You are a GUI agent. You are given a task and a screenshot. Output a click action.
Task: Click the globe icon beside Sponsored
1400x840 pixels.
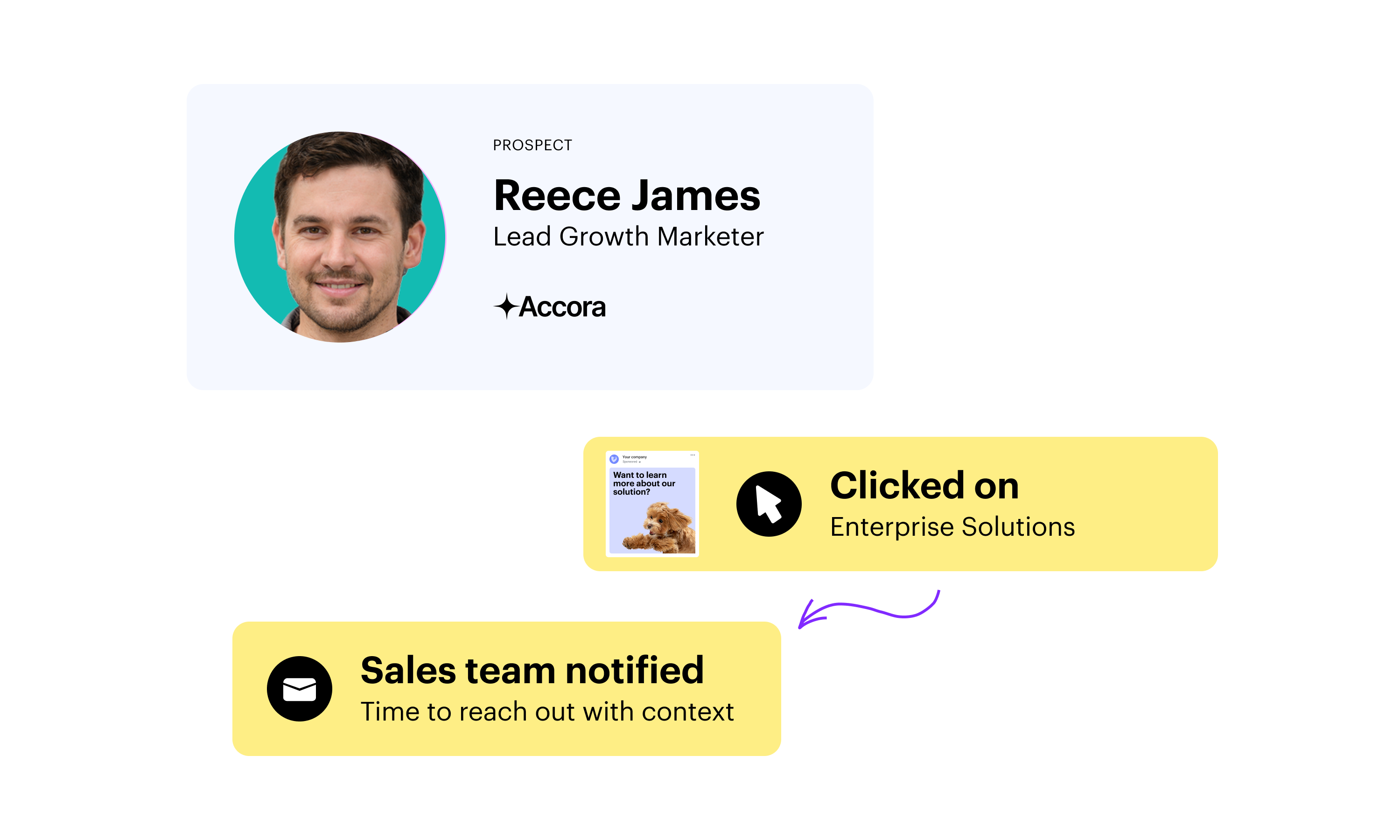pyautogui.click(x=640, y=462)
